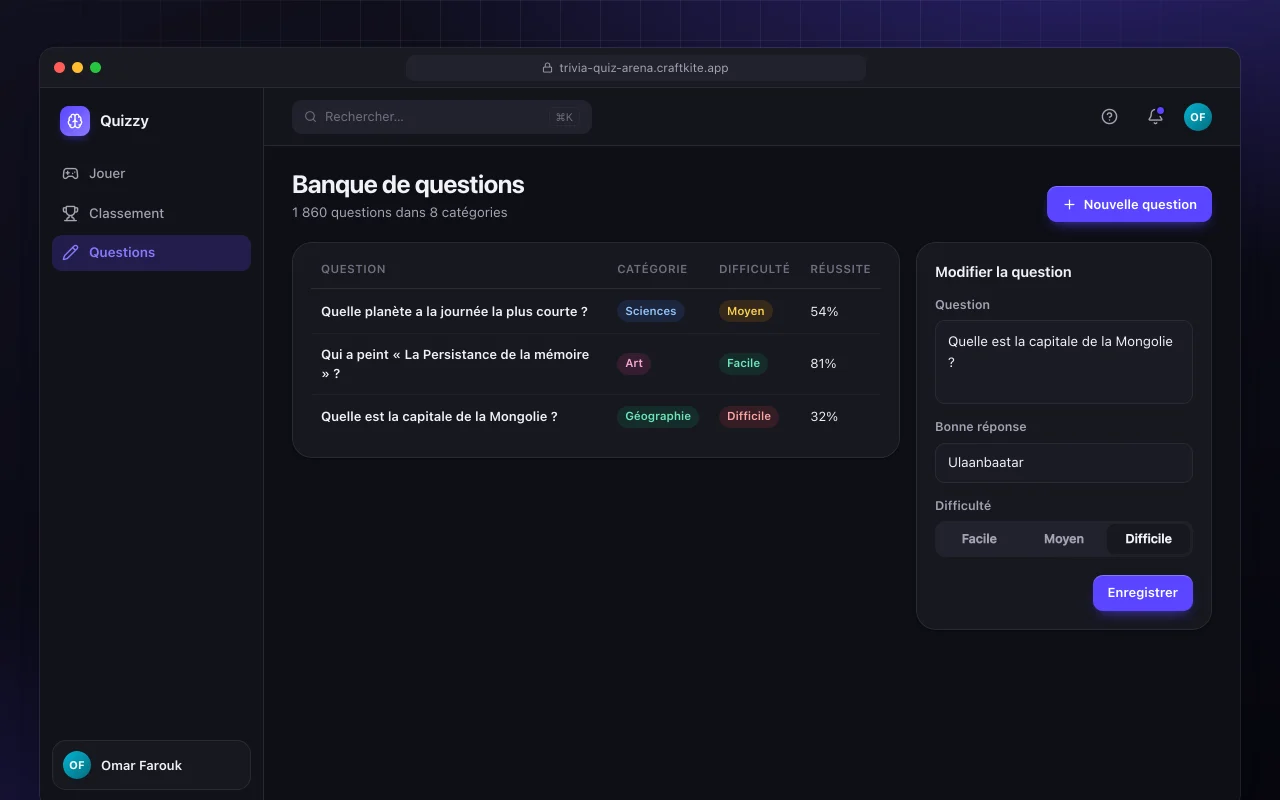Open the Classement page

click(151, 213)
